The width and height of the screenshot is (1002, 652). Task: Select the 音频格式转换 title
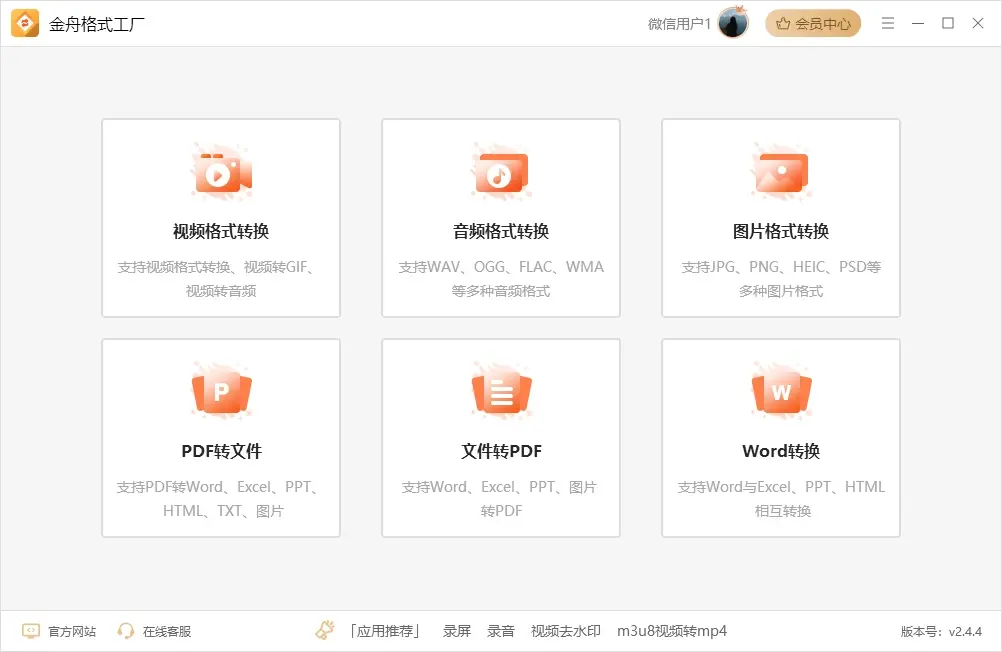click(x=501, y=231)
